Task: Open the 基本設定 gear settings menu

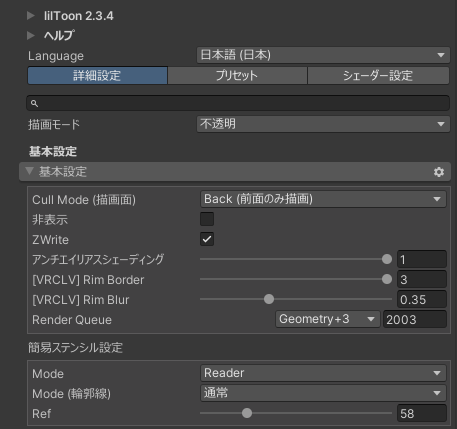Action: pos(439,172)
